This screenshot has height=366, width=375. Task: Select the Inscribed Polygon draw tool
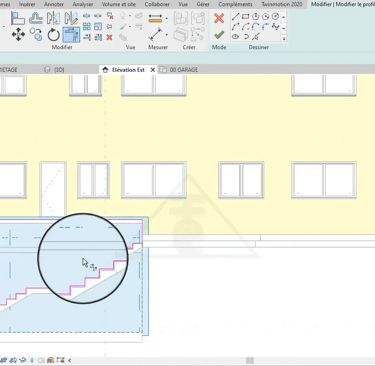pyautogui.click(x=256, y=16)
